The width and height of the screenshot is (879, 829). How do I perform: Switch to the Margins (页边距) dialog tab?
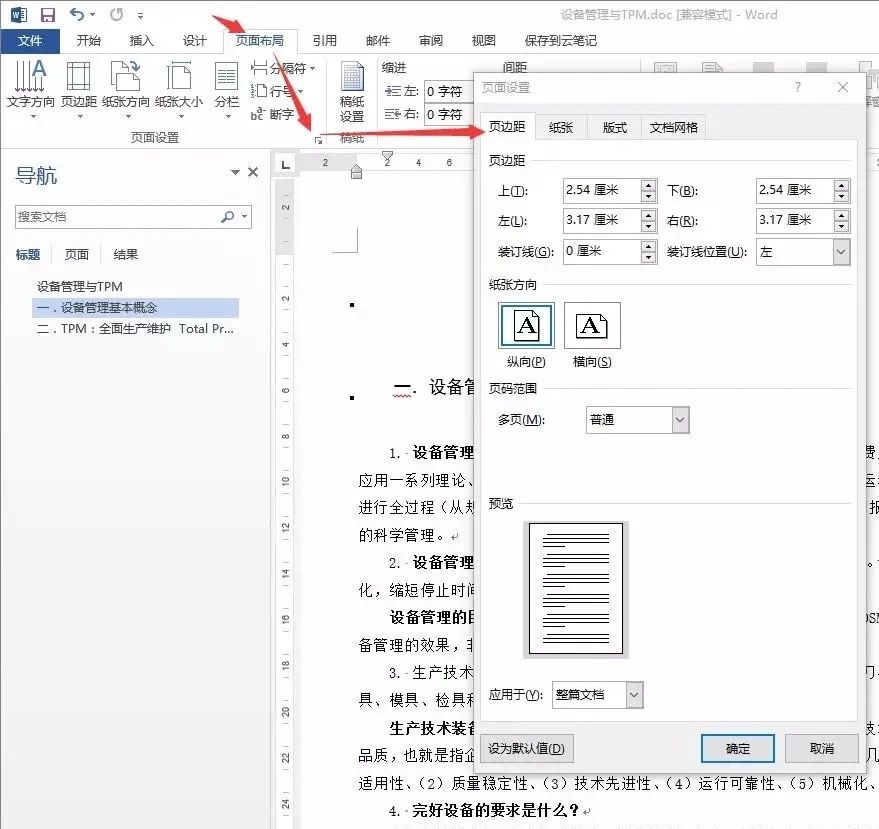coord(507,127)
